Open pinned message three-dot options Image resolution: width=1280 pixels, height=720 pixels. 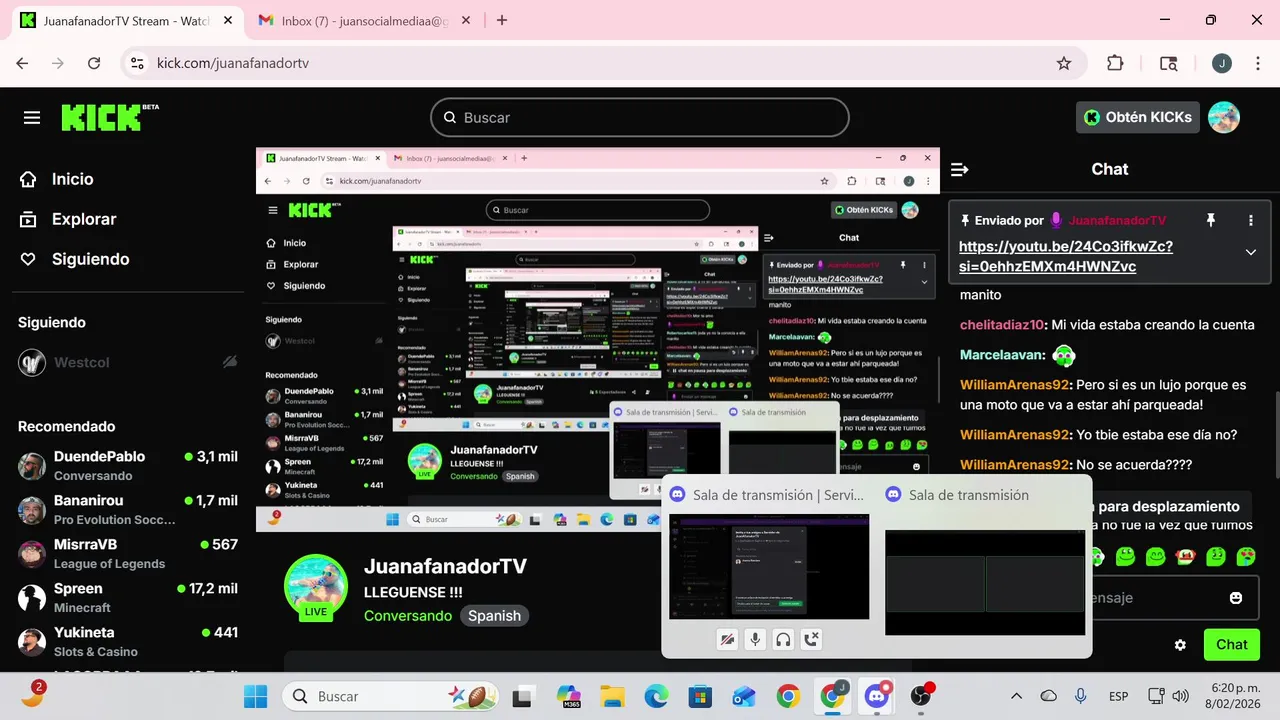[1250, 220]
